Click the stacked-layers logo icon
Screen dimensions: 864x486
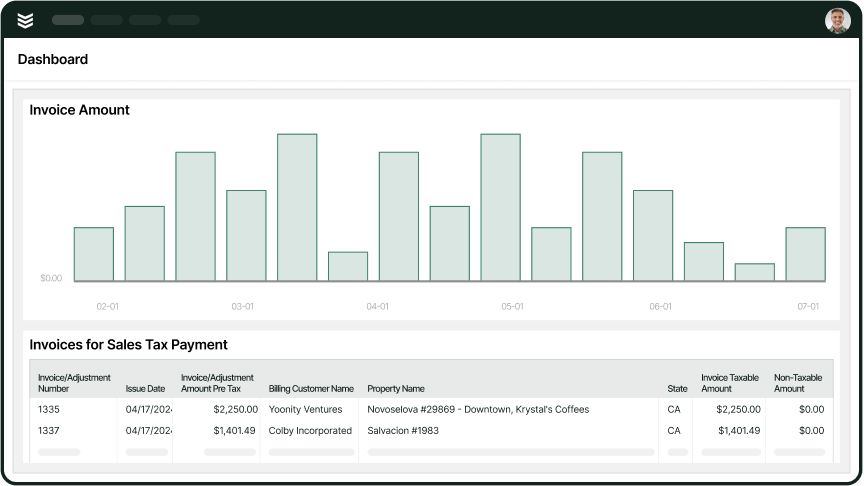click(26, 20)
